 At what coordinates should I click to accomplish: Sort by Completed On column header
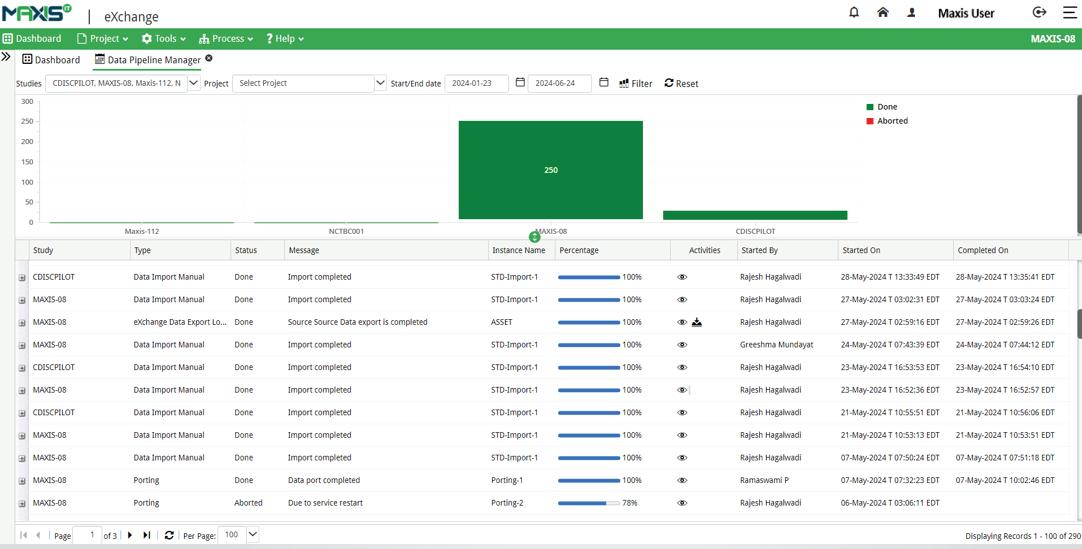tap(1011, 250)
